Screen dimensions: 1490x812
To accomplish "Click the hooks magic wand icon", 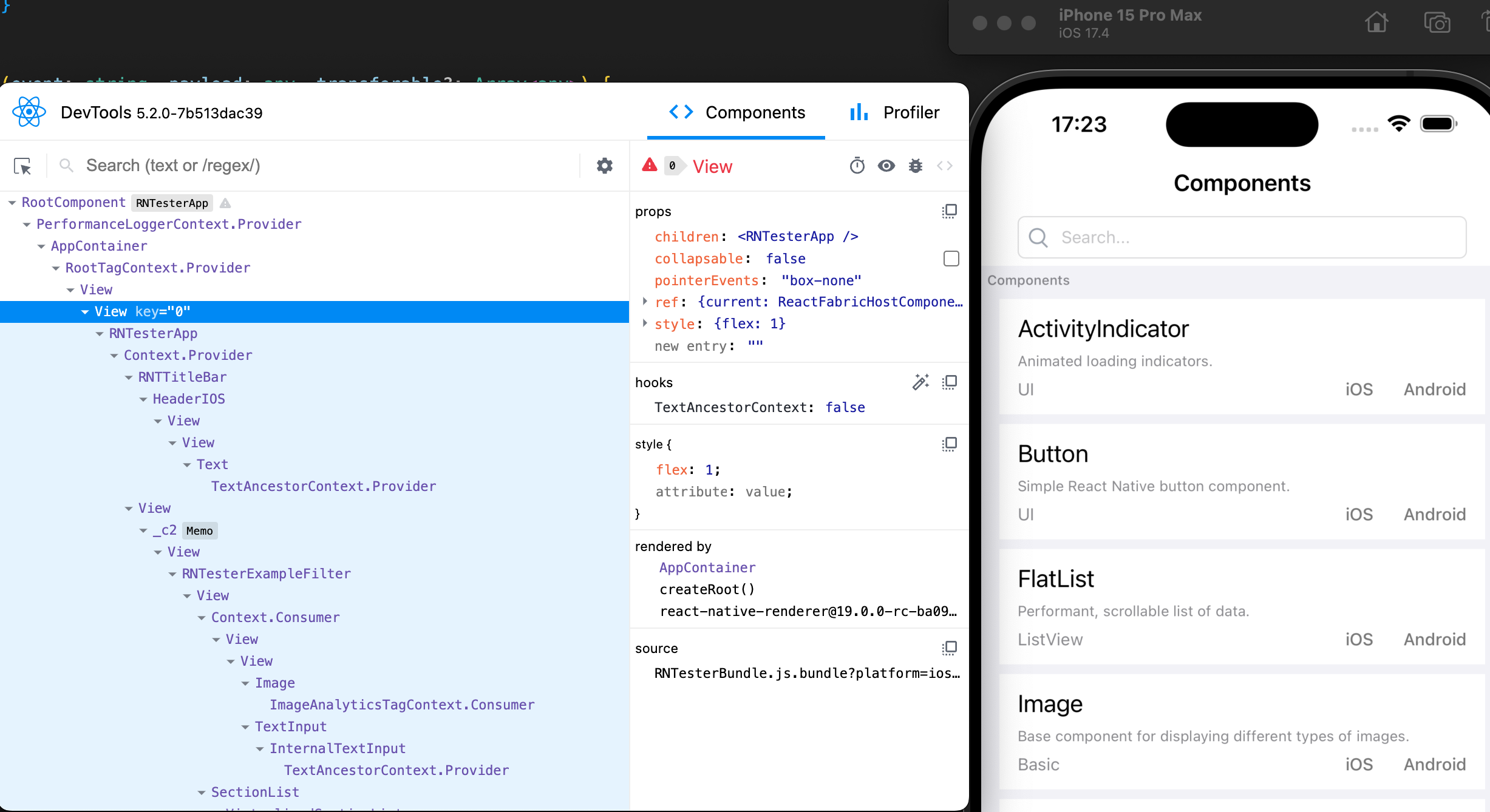I will pos(920,382).
